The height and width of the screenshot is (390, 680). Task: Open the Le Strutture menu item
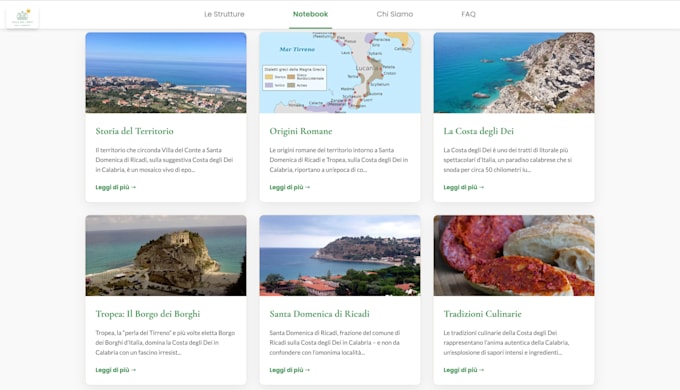(224, 14)
